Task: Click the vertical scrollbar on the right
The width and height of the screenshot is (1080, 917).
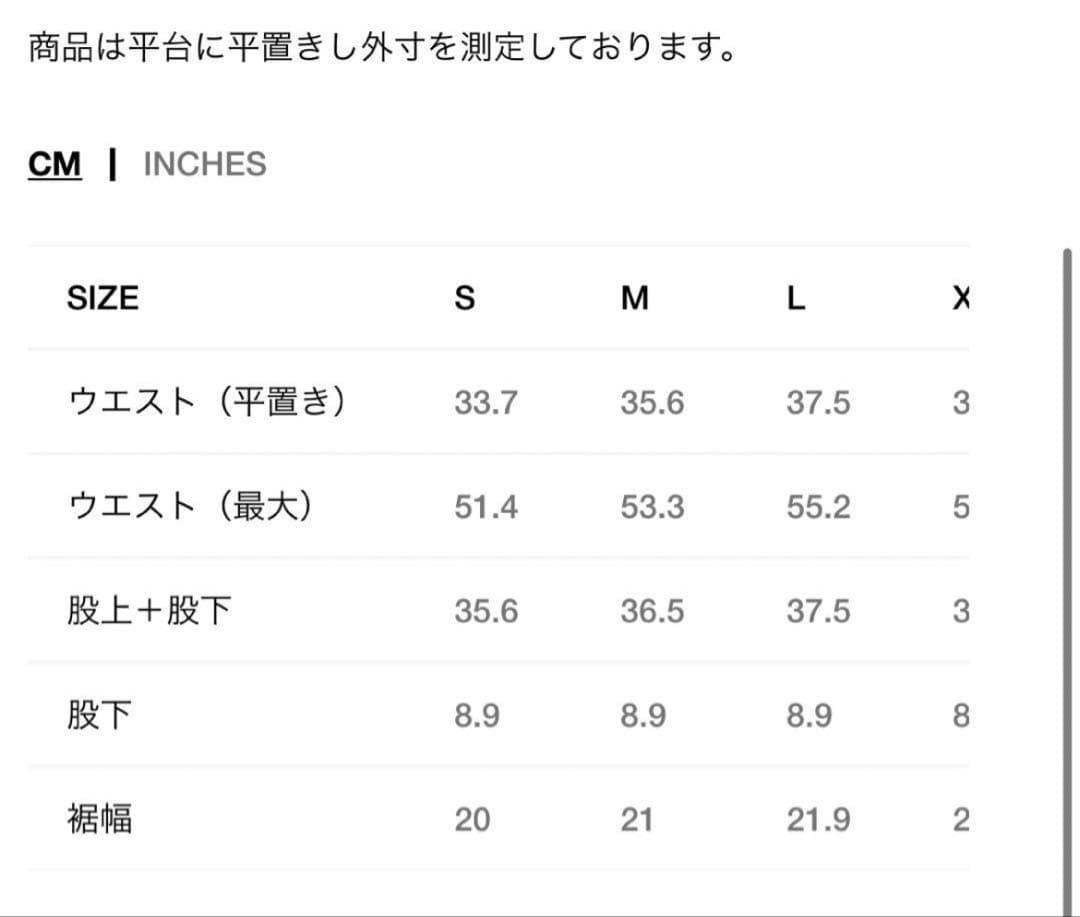Action: coord(1066,580)
